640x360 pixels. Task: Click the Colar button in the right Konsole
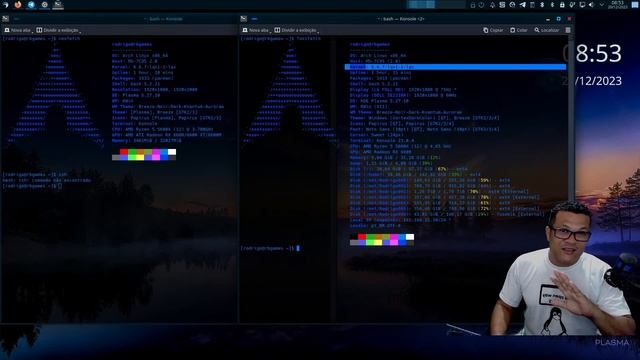tap(519, 30)
